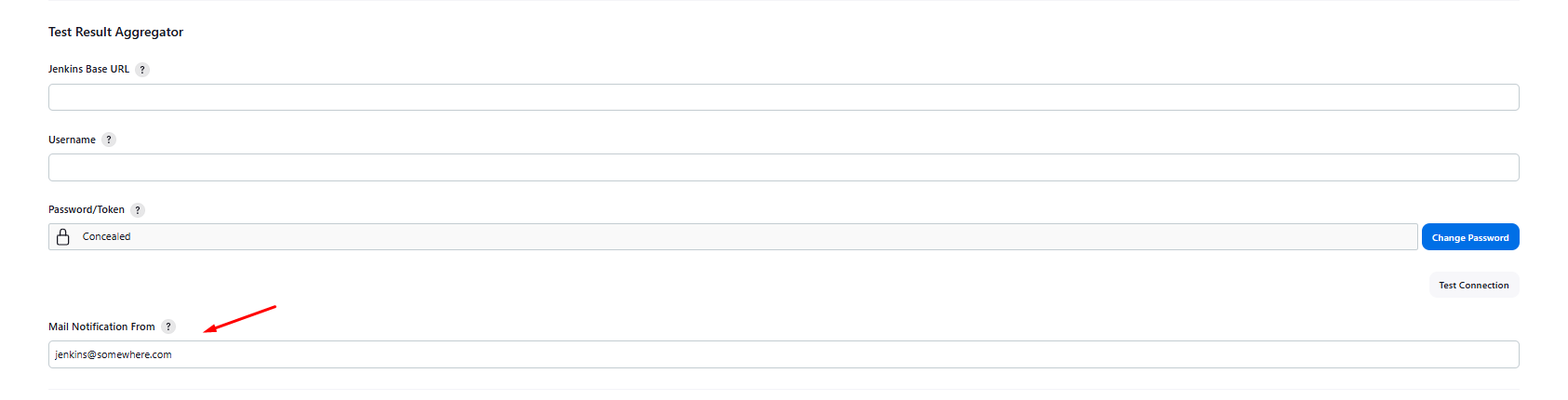The image size is (1568, 400).
Task: Click the padlock icon beside Concealed
Action: tap(63, 237)
